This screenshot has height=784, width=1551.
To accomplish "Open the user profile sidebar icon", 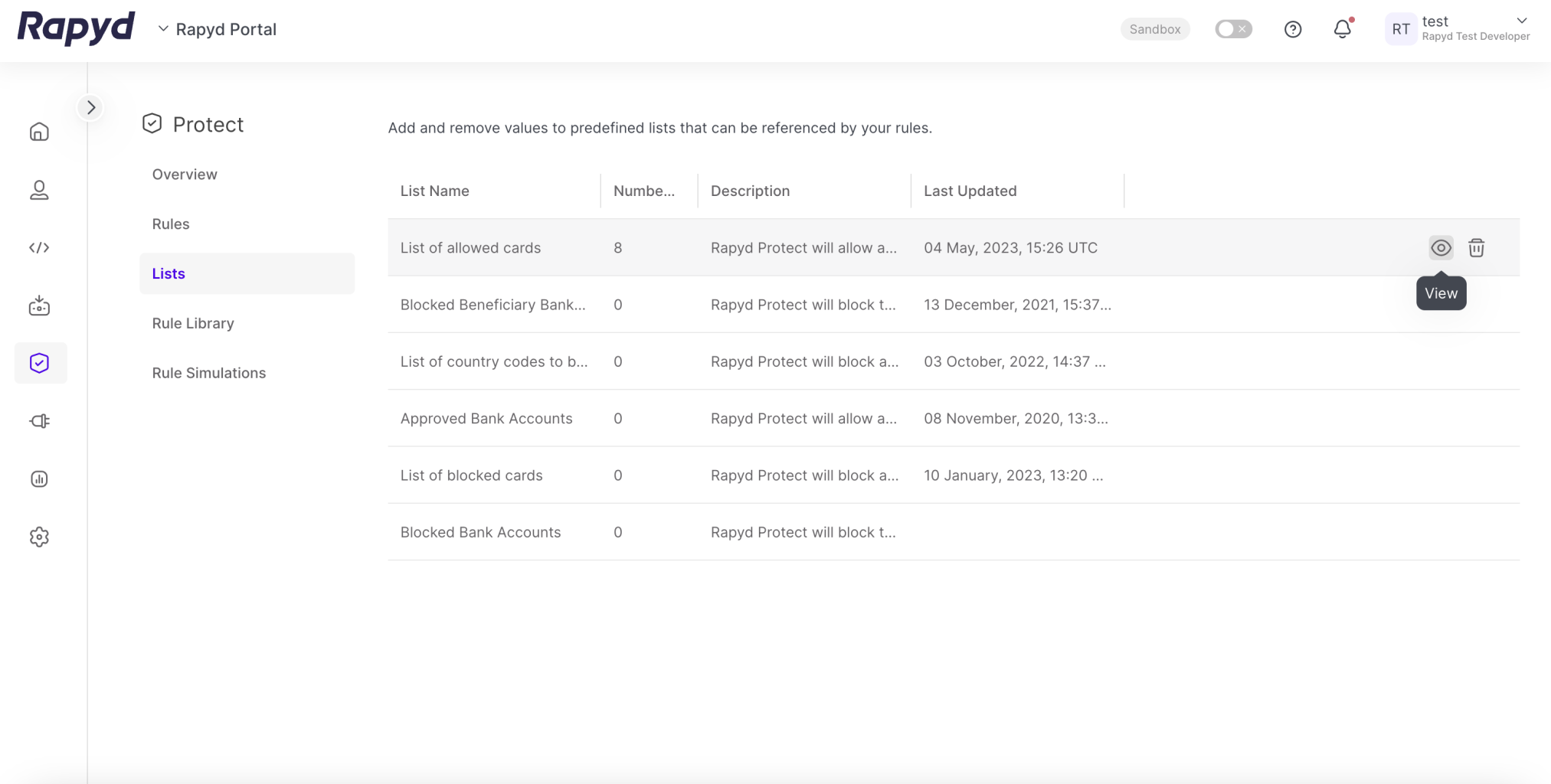I will (x=39, y=190).
